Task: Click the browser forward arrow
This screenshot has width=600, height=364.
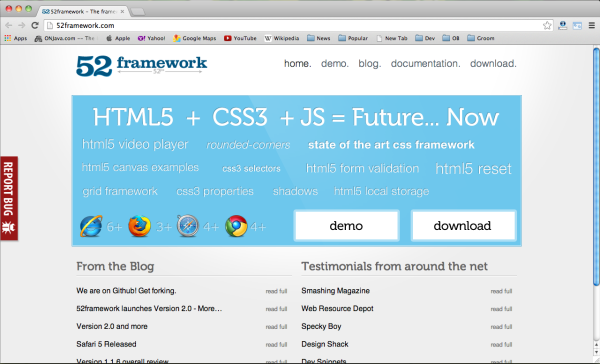Action: click(x=21, y=25)
